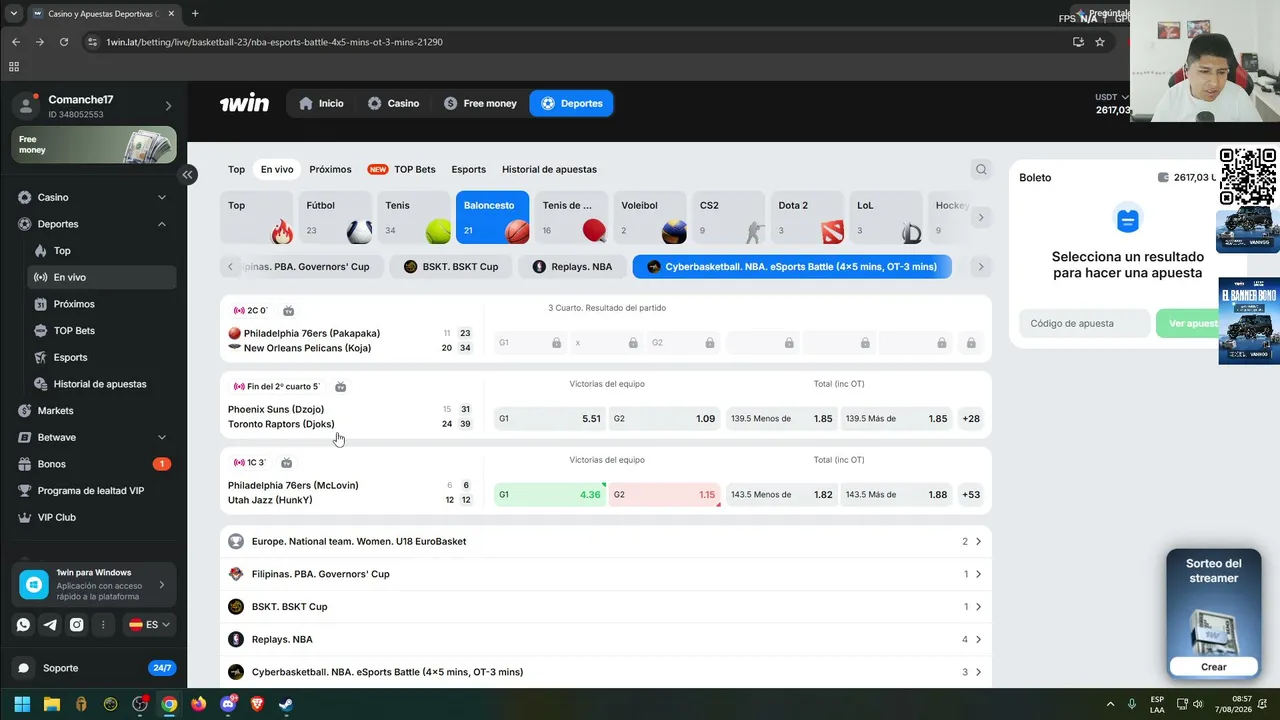1280x720 pixels.
Task: Select the Tenis sport card
Action: click(414, 218)
